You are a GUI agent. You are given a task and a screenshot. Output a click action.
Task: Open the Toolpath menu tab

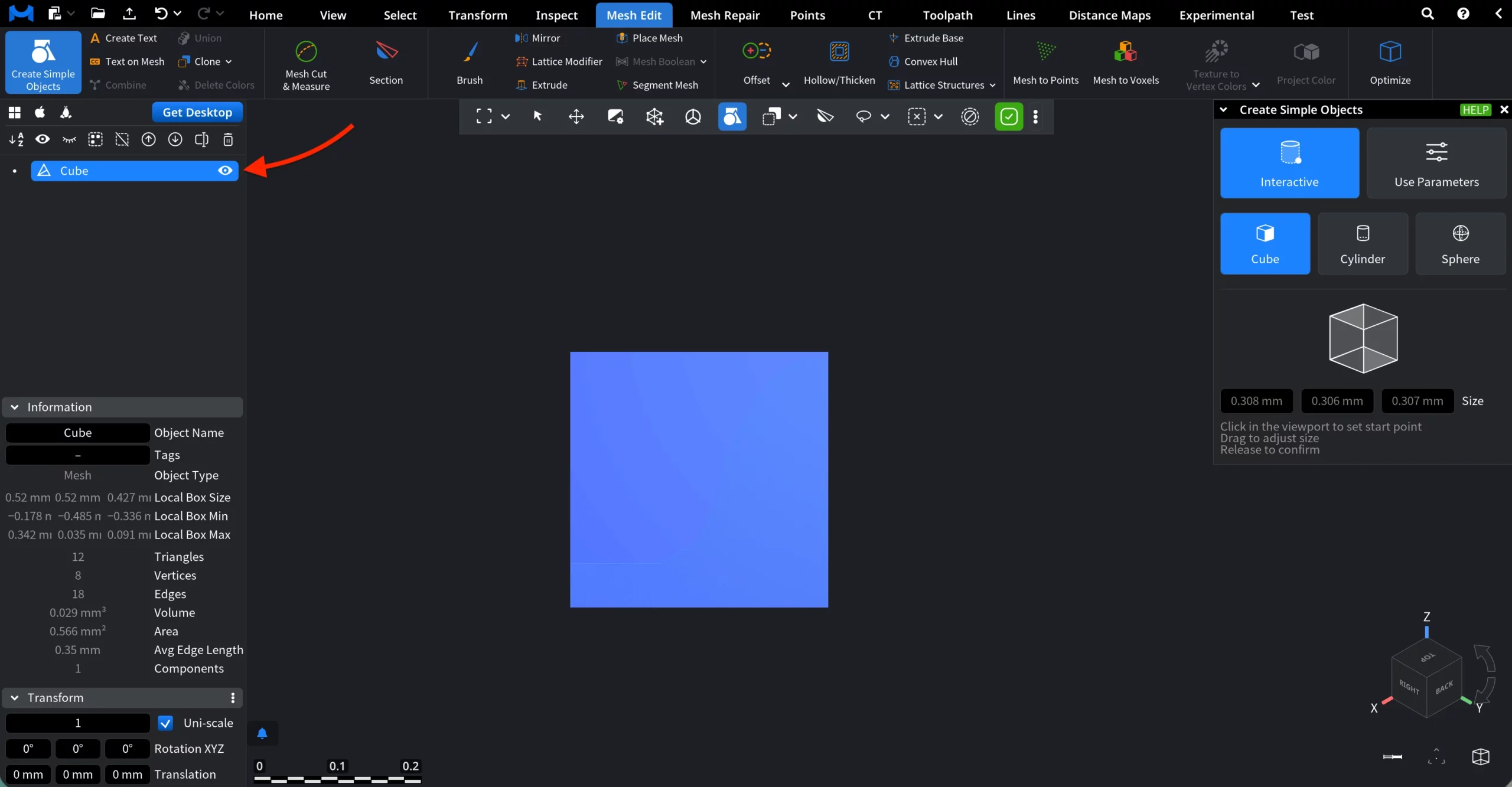[946, 15]
